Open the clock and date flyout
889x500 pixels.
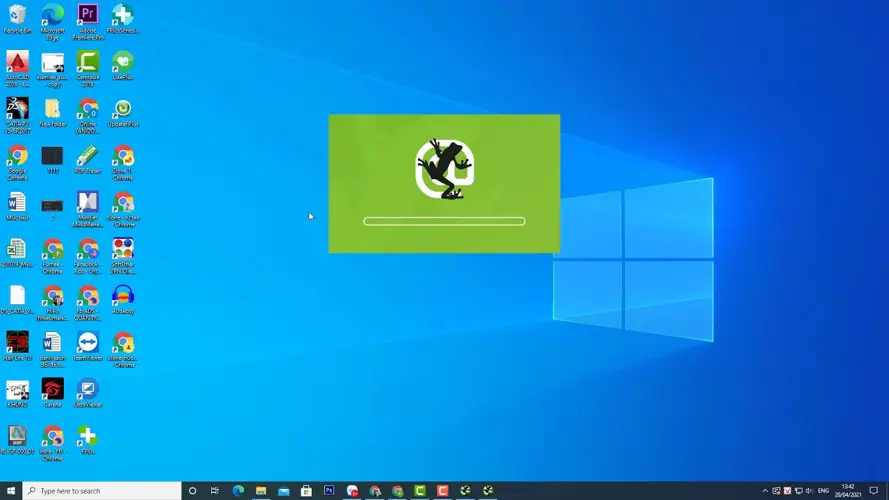click(848, 491)
